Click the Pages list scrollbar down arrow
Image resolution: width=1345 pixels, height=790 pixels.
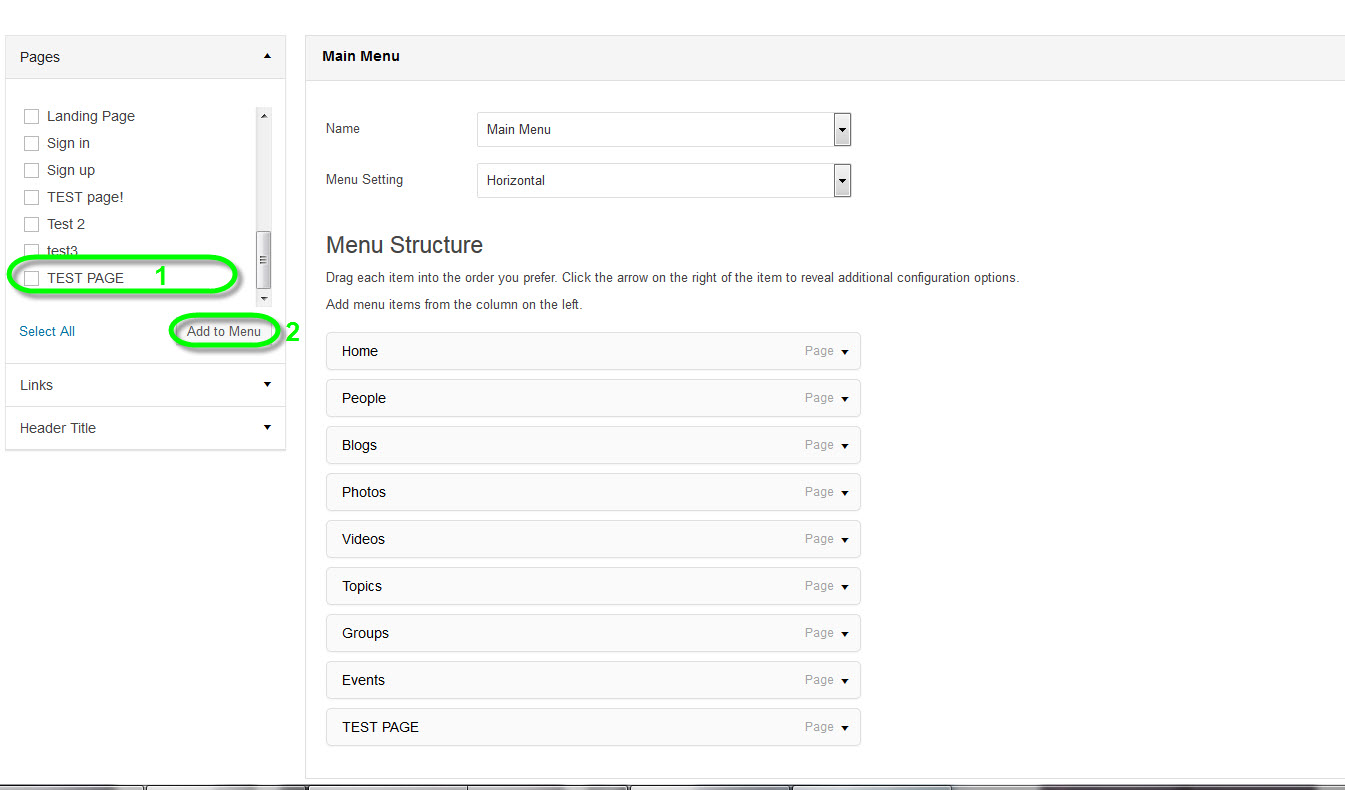[264, 298]
